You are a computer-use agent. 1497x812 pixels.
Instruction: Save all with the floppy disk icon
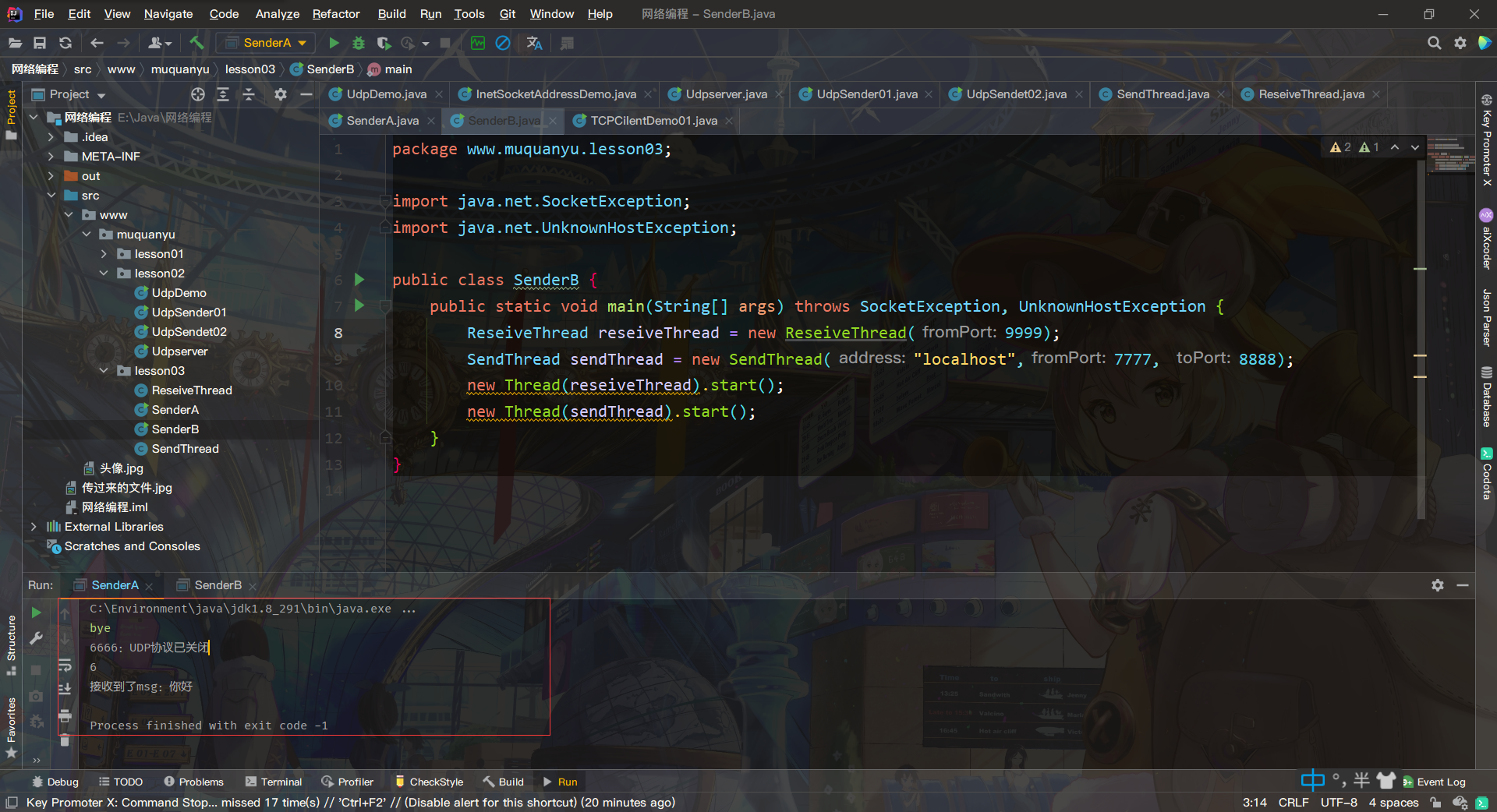click(x=40, y=43)
